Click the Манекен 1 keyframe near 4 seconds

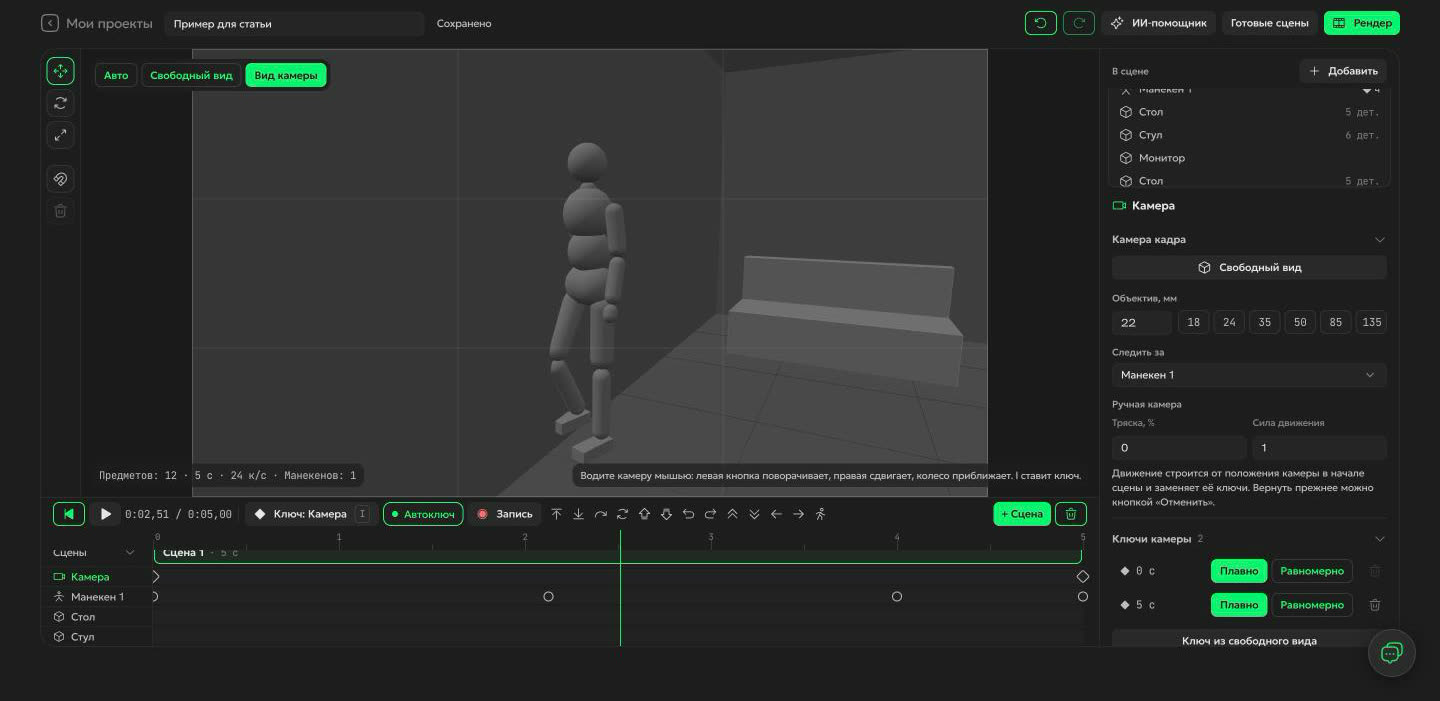[x=897, y=597]
